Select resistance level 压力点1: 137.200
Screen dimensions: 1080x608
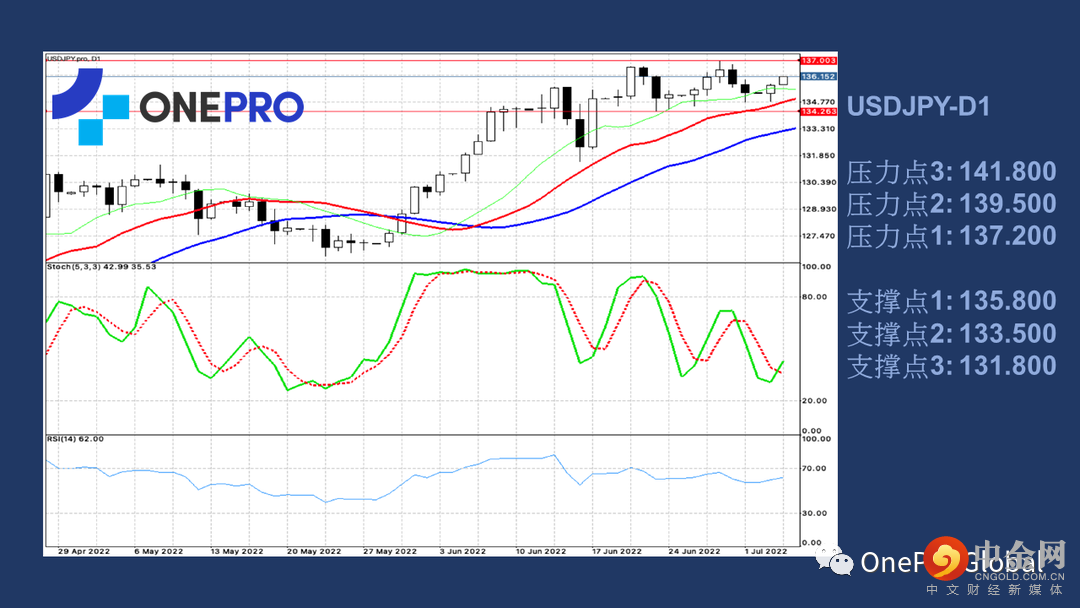(951, 236)
